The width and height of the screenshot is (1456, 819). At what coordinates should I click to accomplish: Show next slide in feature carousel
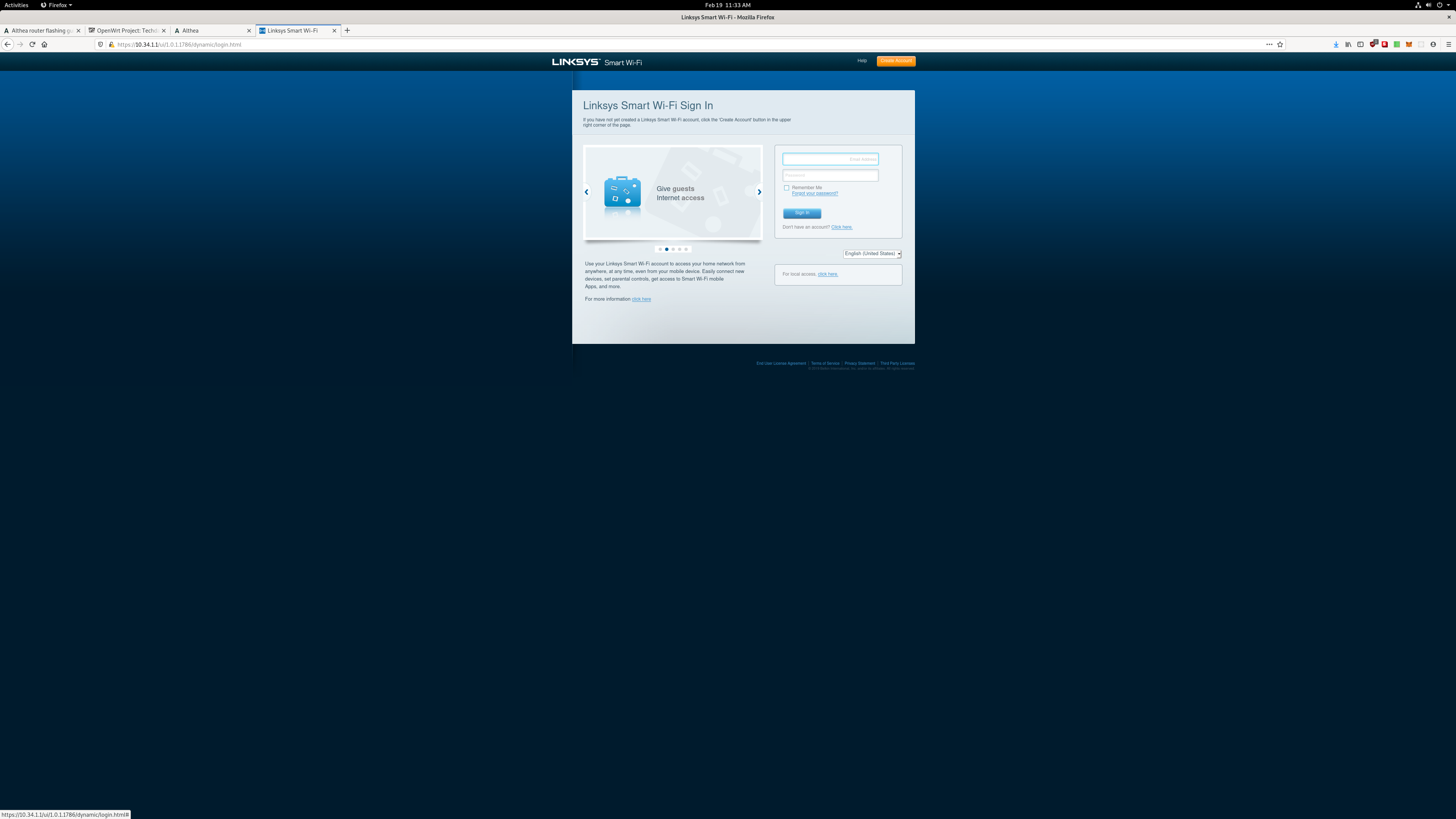click(759, 192)
